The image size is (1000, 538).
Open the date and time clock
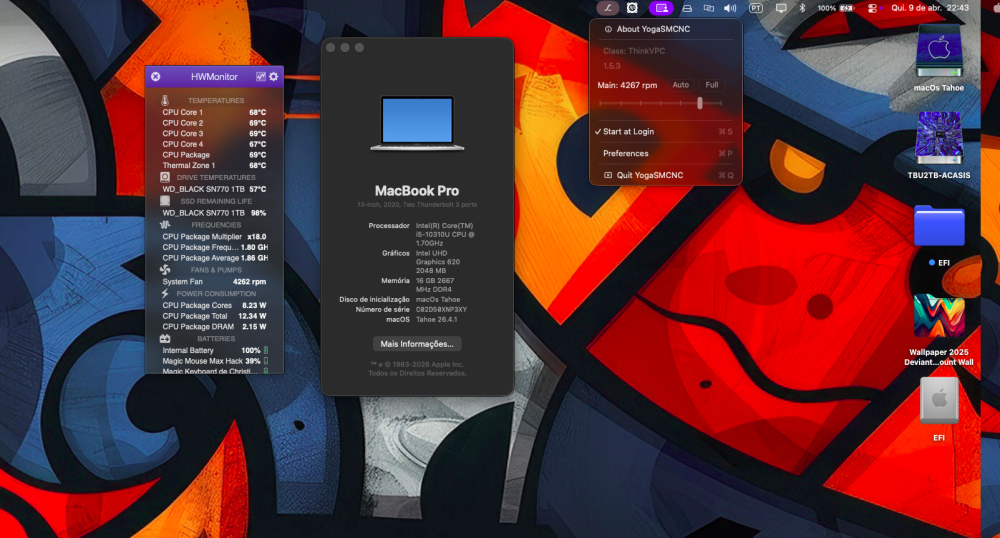coord(930,8)
